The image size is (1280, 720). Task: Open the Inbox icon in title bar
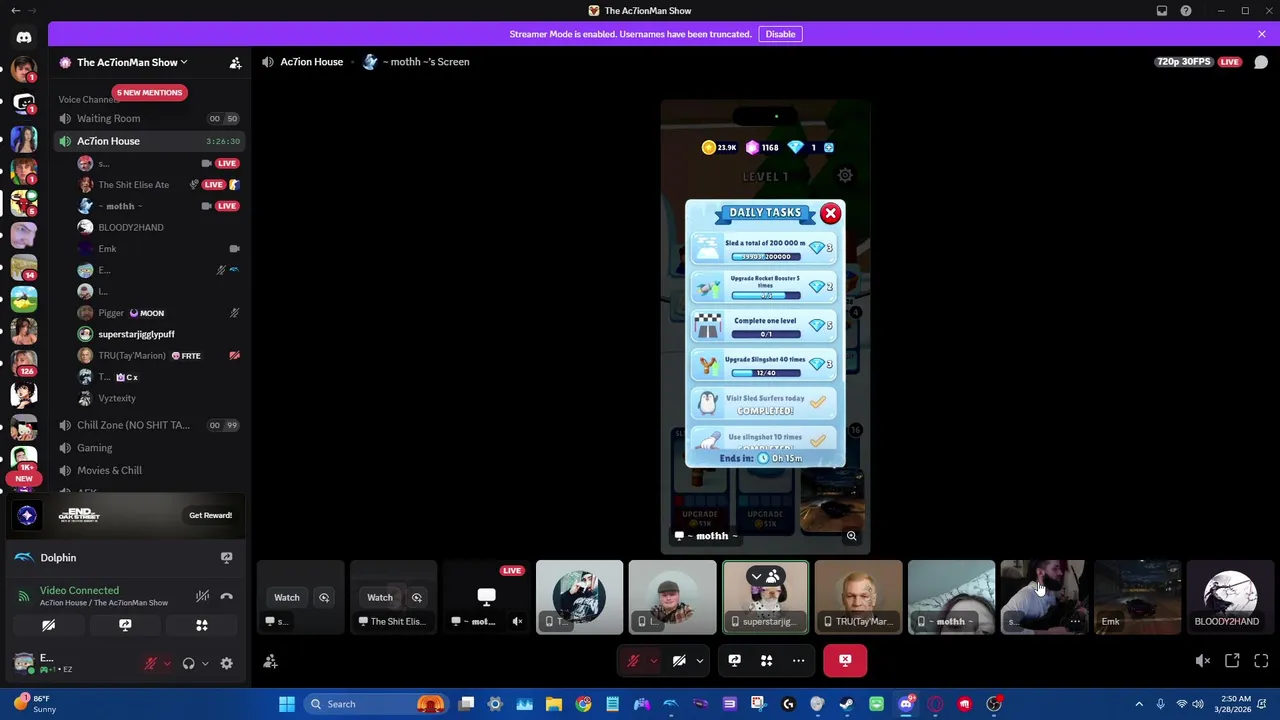(x=1162, y=11)
